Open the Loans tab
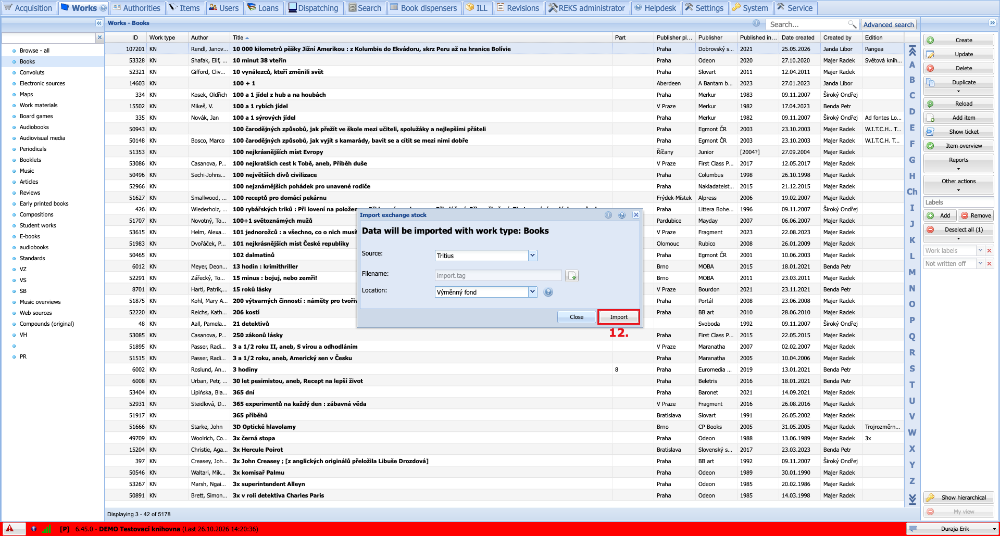The width and height of the screenshot is (1000, 536). tap(264, 8)
